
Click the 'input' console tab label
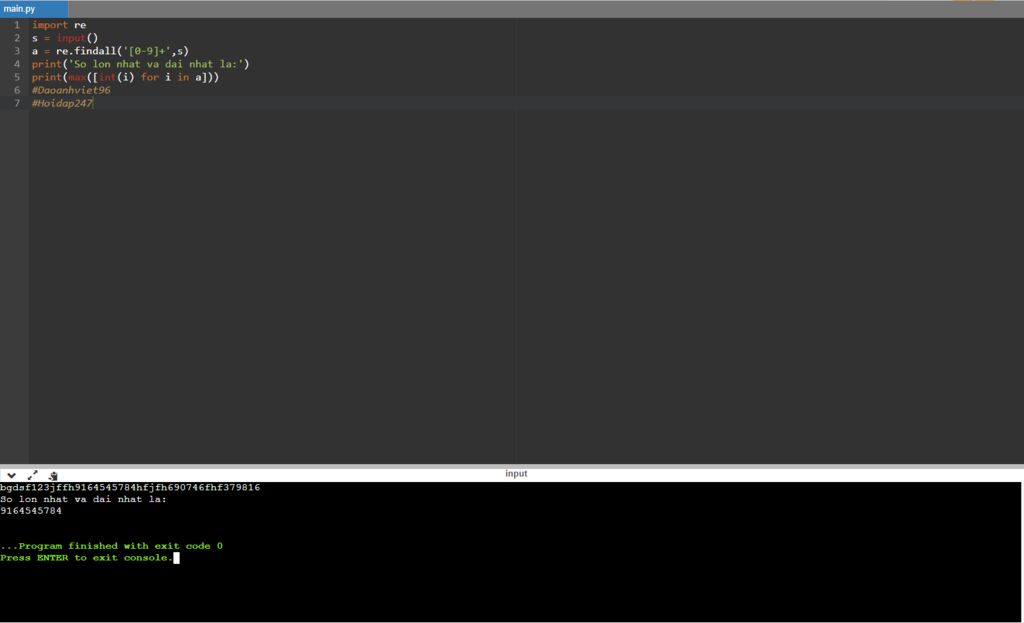click(x=516, y=473)
